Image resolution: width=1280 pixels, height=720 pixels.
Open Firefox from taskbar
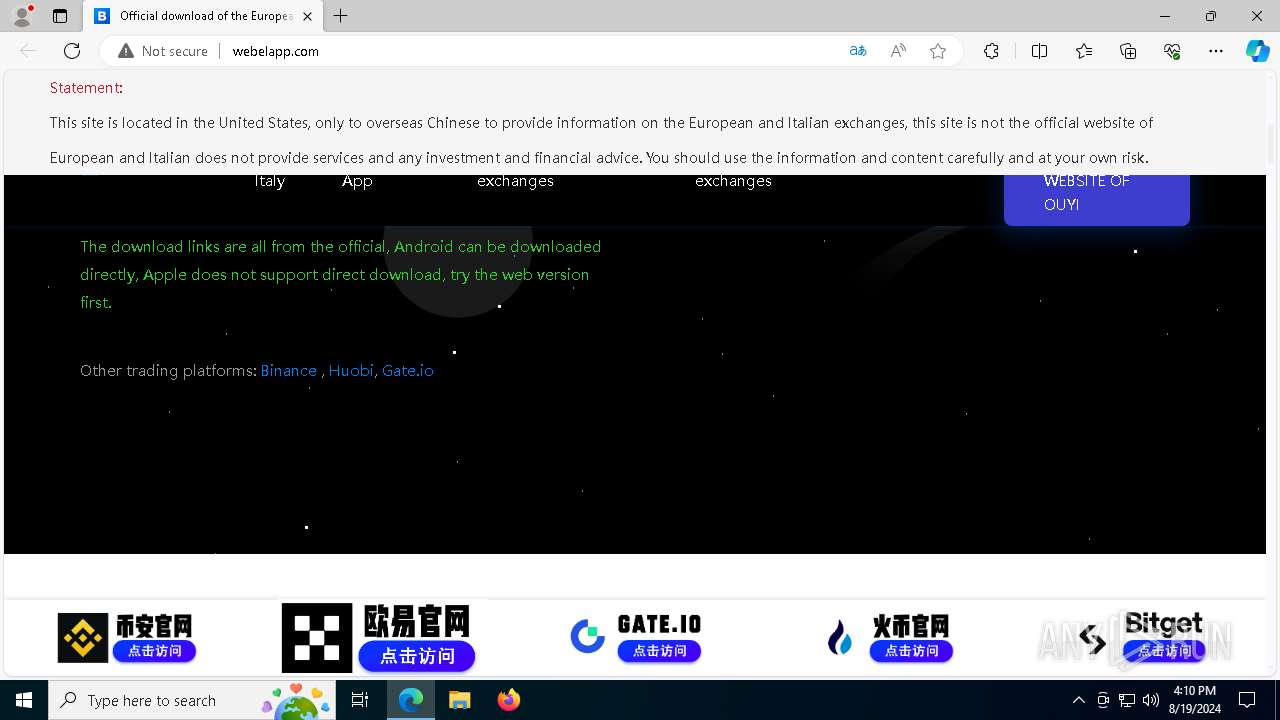(x=508, y=700)
